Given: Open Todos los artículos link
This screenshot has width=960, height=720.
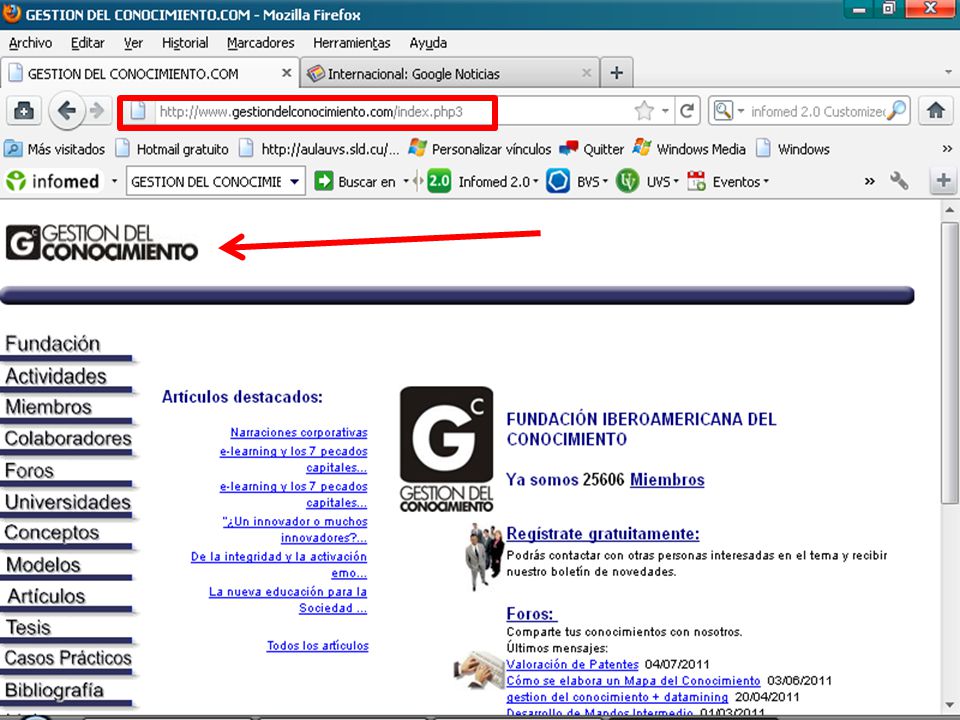Looking at the screenshot, I should tap(318, 645).
